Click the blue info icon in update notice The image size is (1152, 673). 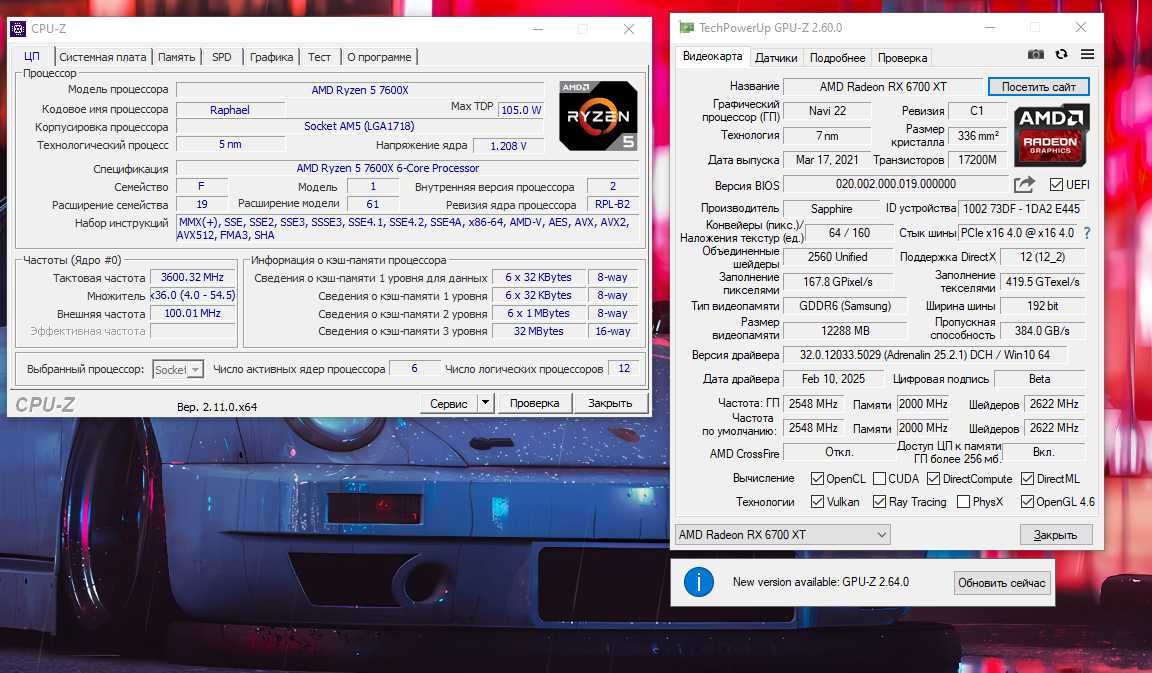tap(698, 582)
